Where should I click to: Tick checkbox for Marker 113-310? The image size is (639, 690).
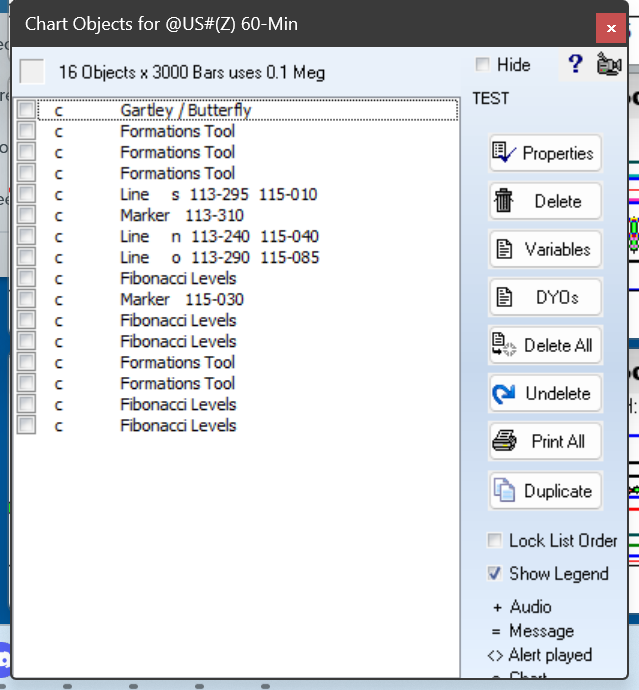coord(27,215)
